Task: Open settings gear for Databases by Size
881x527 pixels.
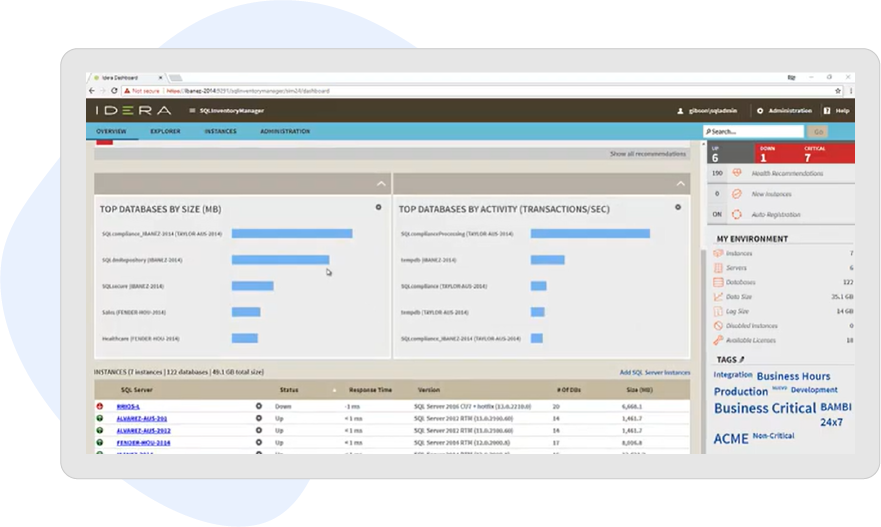Action: [379, 207]
